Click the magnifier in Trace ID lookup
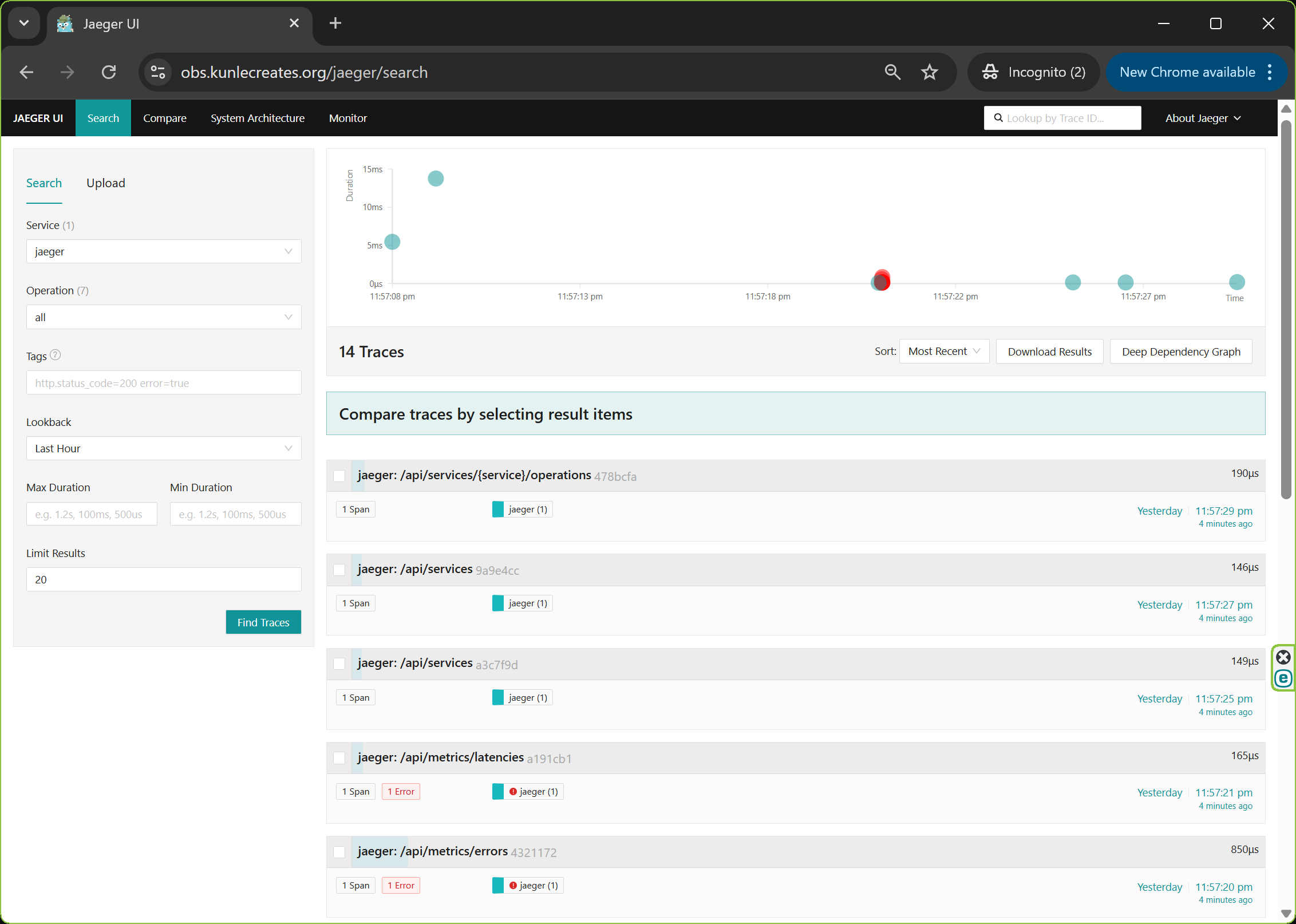 click(998, 118)
